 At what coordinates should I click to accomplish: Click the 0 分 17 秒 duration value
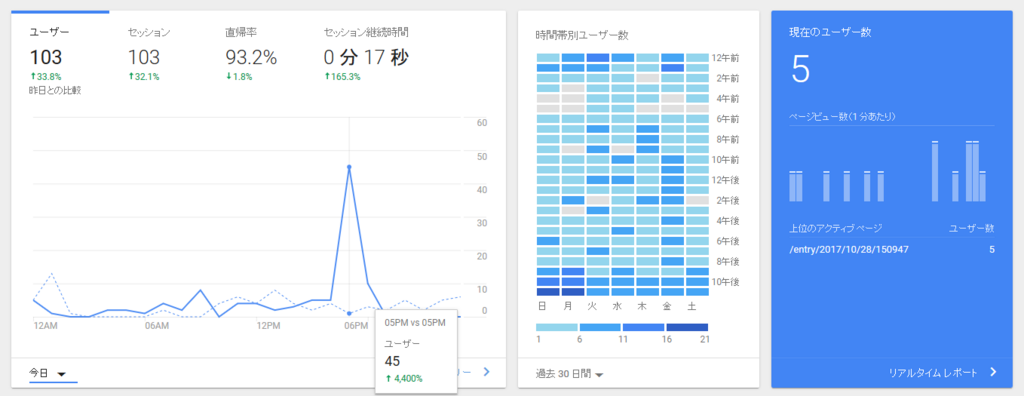(366, 58)
